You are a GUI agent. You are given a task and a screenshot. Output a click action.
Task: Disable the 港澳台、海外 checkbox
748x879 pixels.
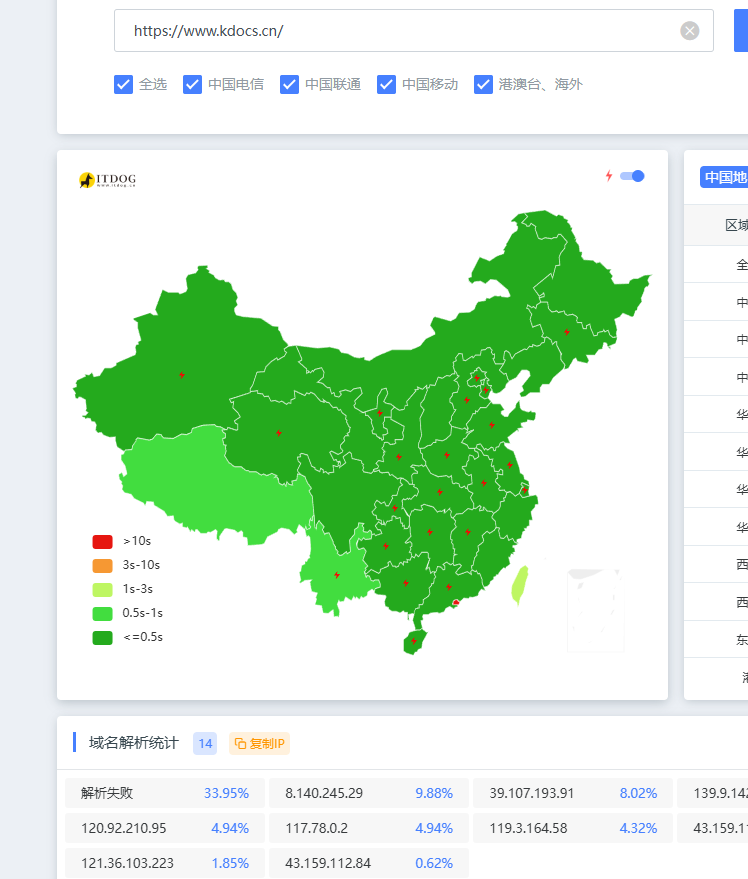click(484, 84)
